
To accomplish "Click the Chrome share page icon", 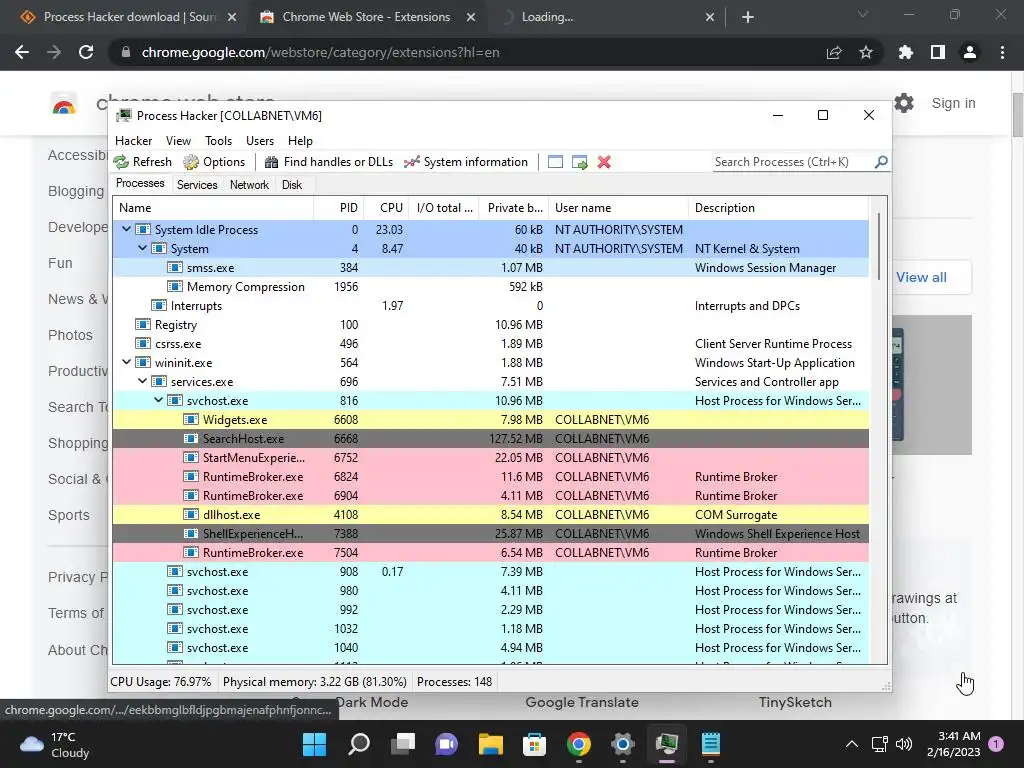I will [834, 52].
